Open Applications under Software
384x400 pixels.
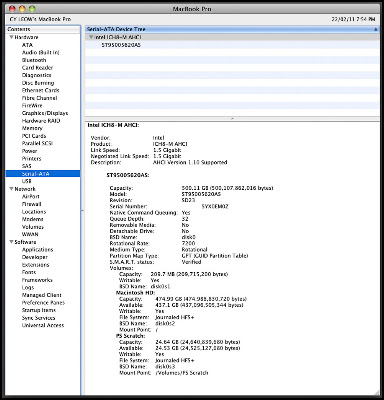pos(38,250)
